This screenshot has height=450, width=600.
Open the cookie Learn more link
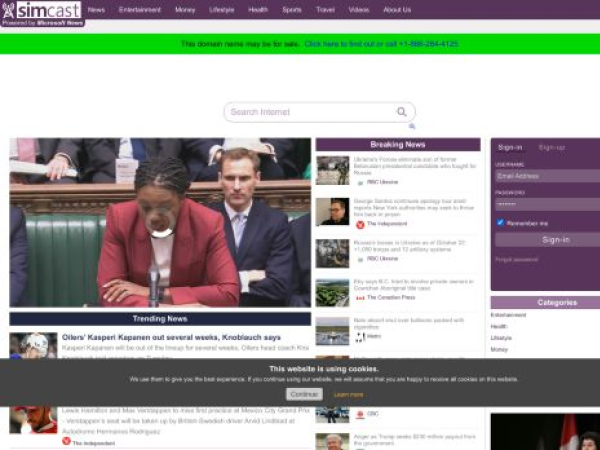[x=348, y=394]
